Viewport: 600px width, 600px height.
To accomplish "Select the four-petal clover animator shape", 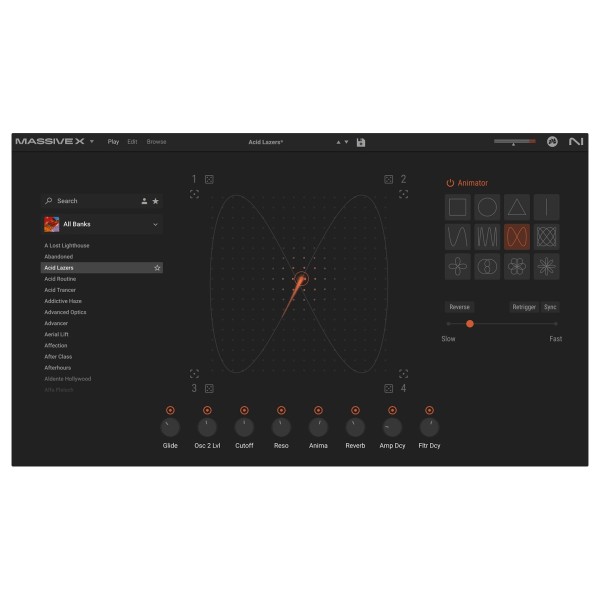I will click(x=457, y=266).
